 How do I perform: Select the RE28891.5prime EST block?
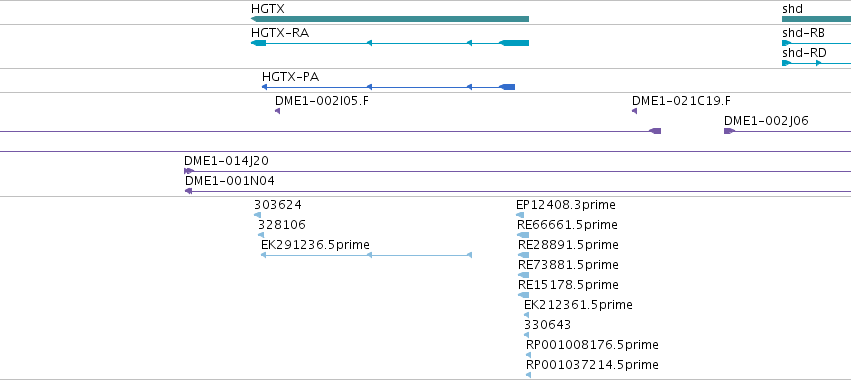coord(523,255)
